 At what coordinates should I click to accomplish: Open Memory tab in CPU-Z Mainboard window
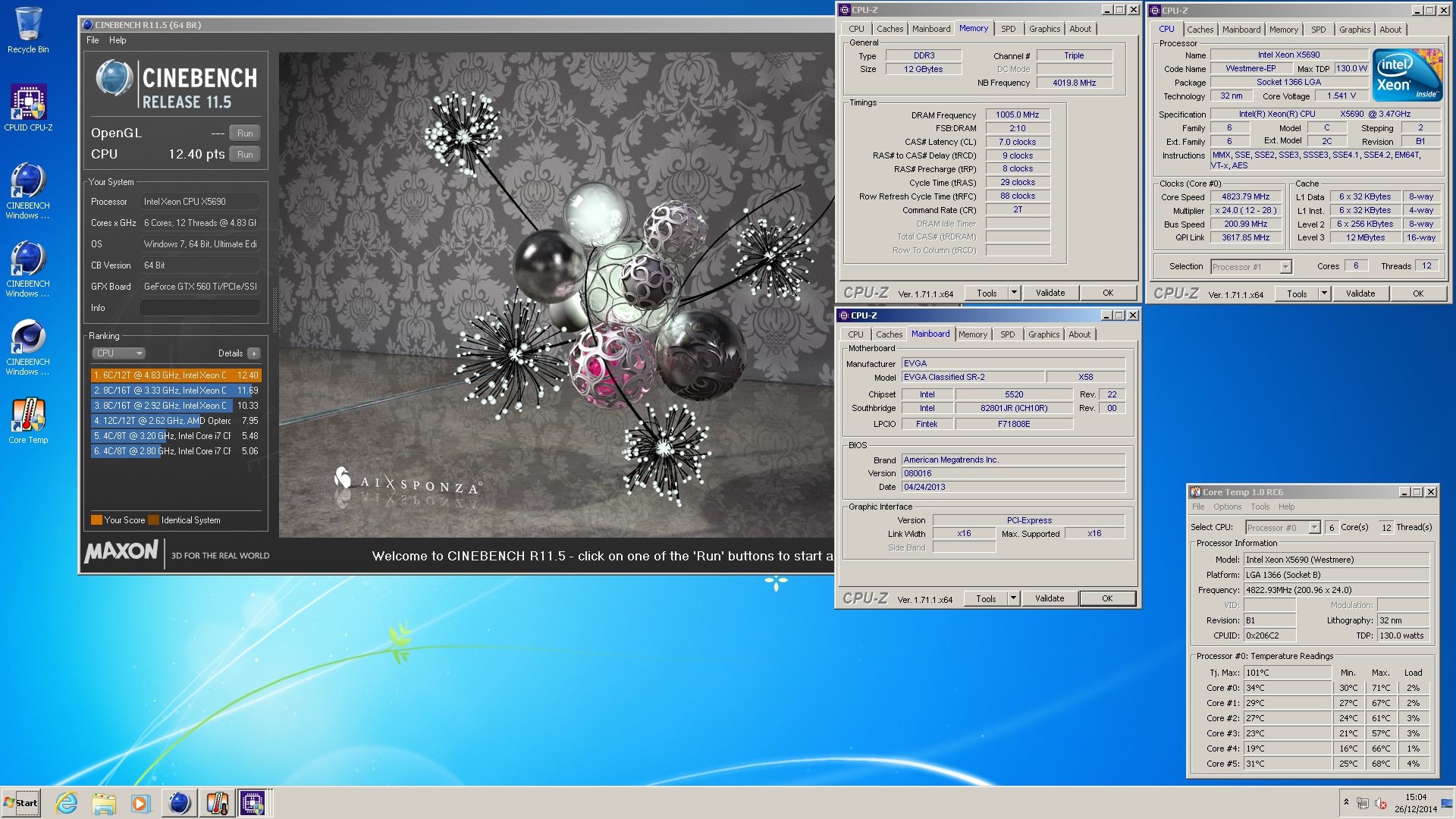972,334
